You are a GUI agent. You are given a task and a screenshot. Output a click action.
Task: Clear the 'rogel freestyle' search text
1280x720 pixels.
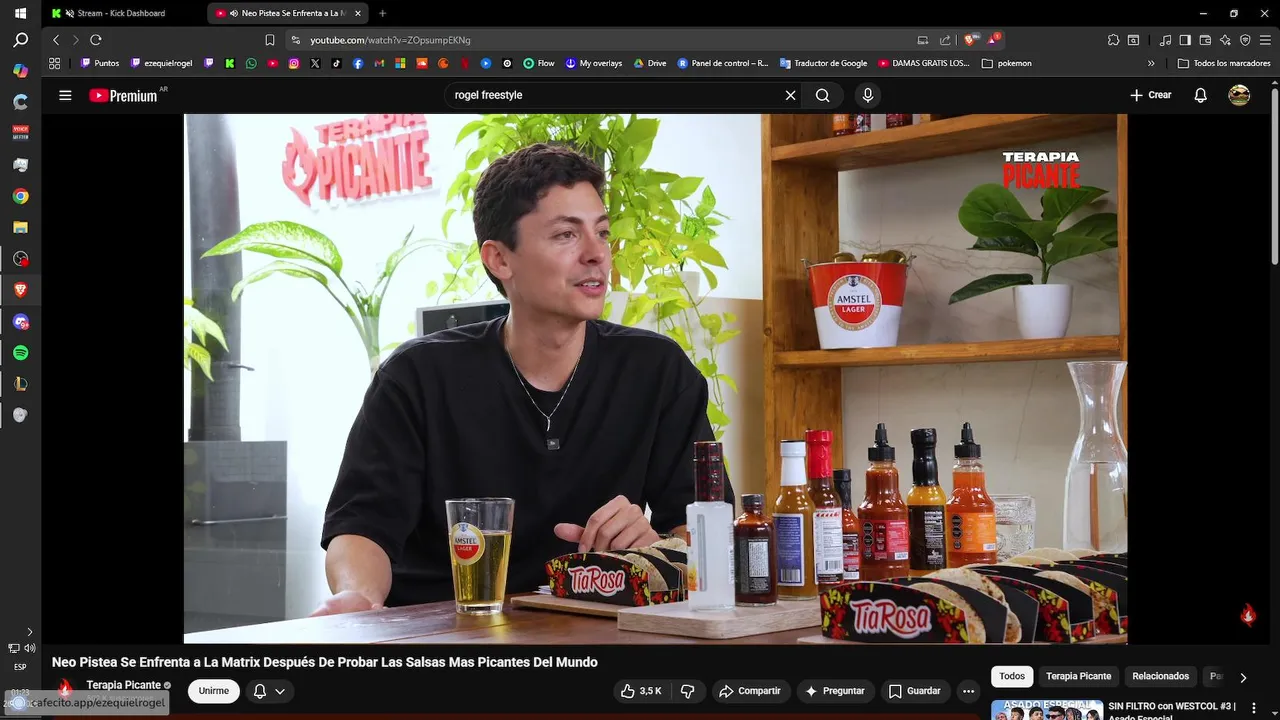click(x=790, y=95)
